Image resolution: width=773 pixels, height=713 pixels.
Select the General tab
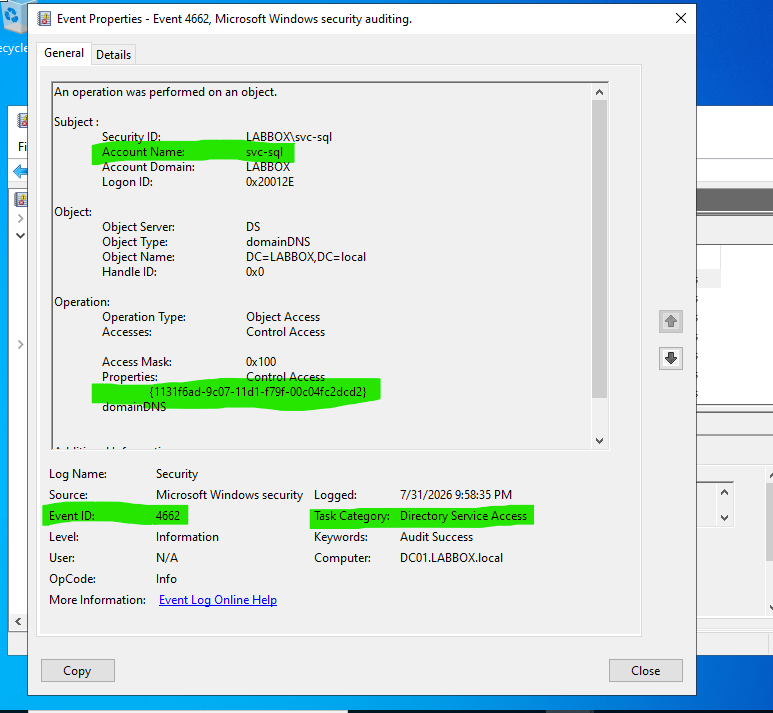point(64,53)
